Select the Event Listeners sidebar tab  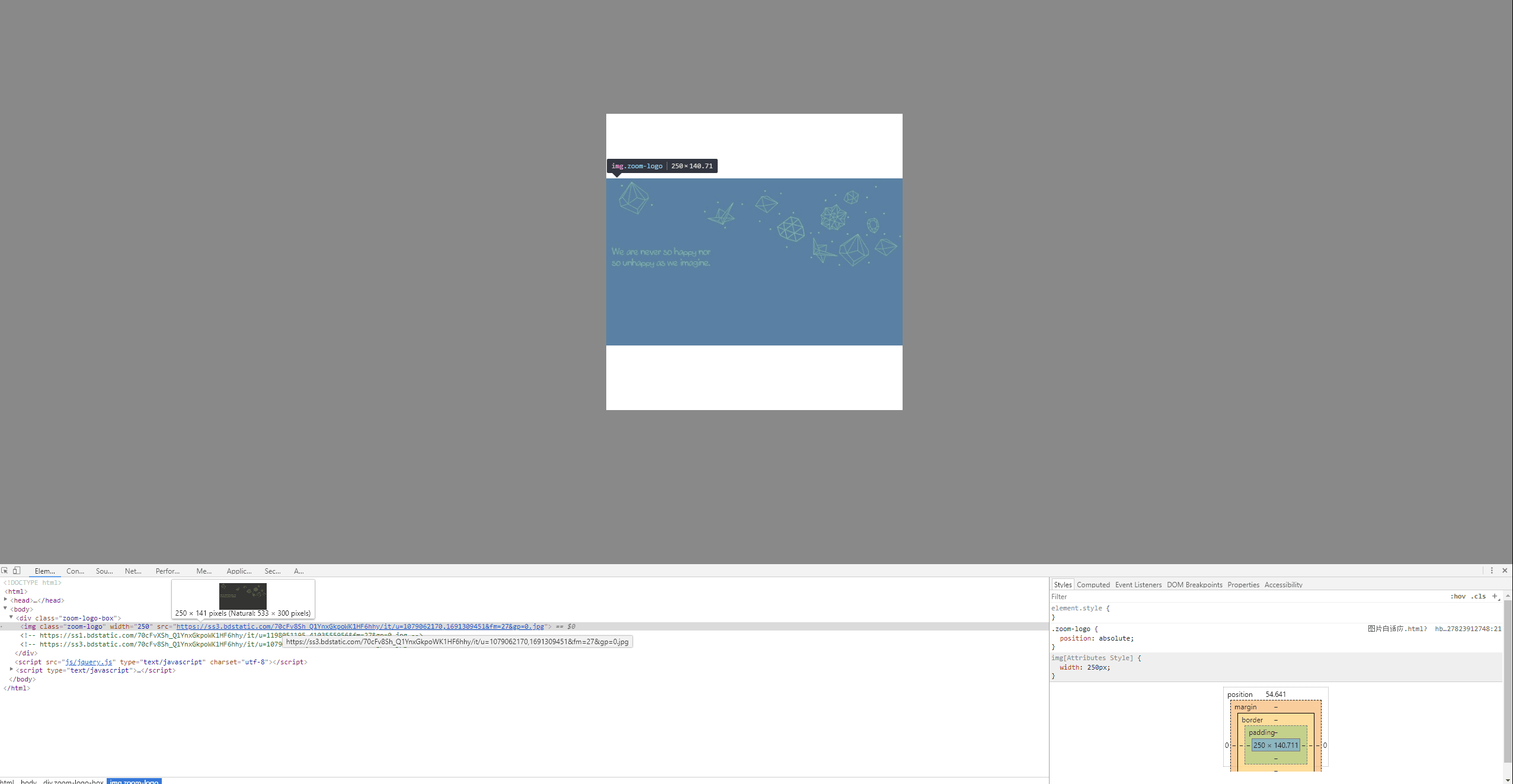click(x=1138, y=585)
